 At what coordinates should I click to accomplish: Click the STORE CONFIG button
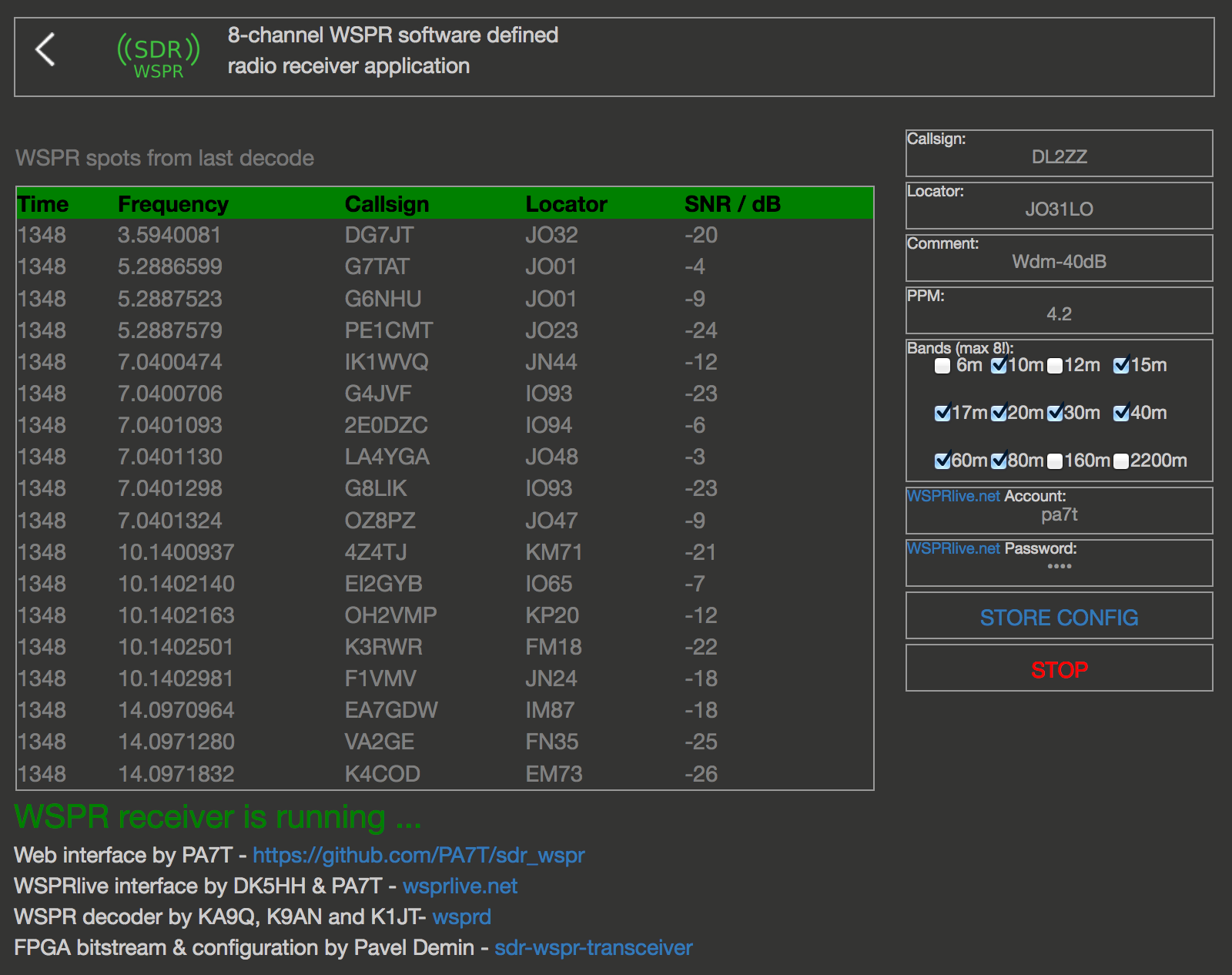(1060, 615)
